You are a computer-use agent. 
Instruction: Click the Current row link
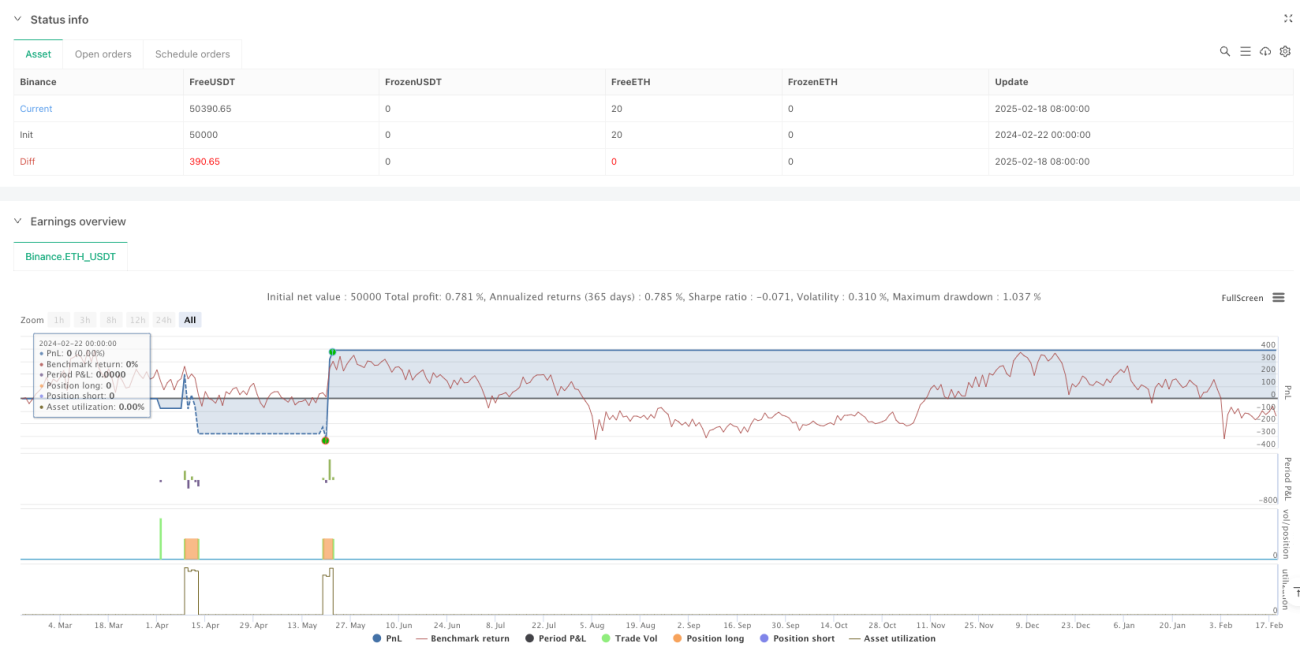click(36, 108)
